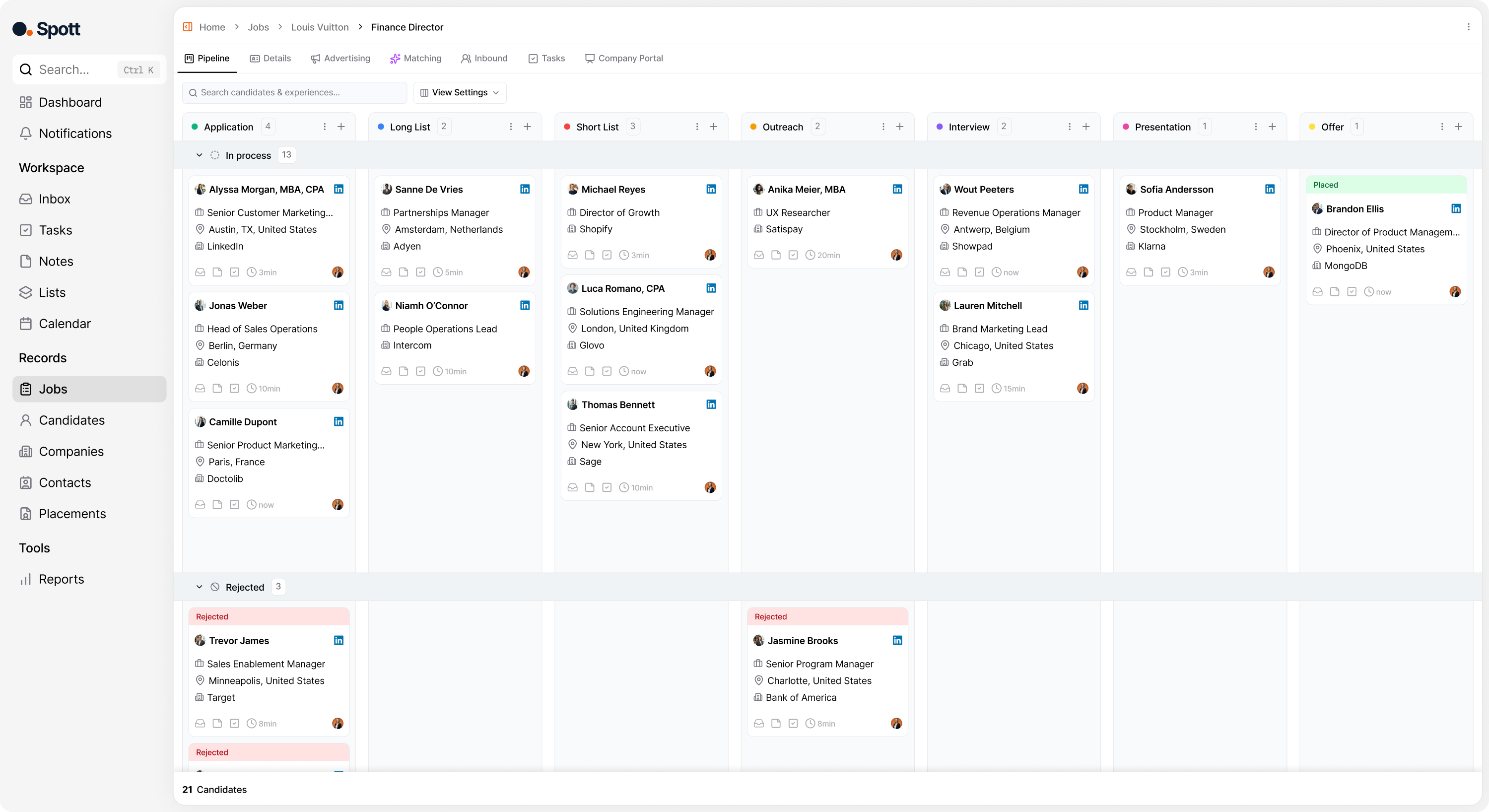Image resolution: width=1489 pixels, height=812 pixels.
Task: Open Notifications from the sidebar
Action: click(76, 133)
